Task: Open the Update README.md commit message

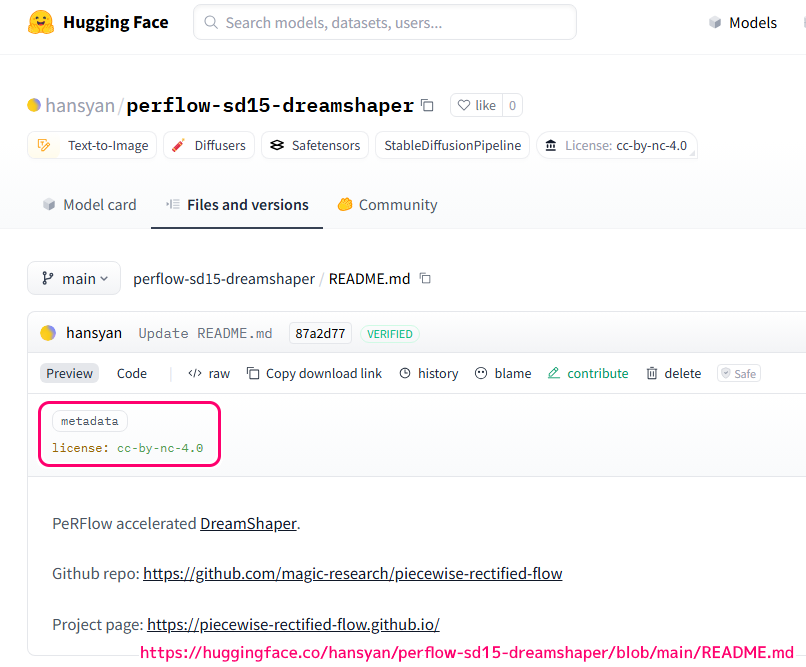Action: tap(205, 334)
